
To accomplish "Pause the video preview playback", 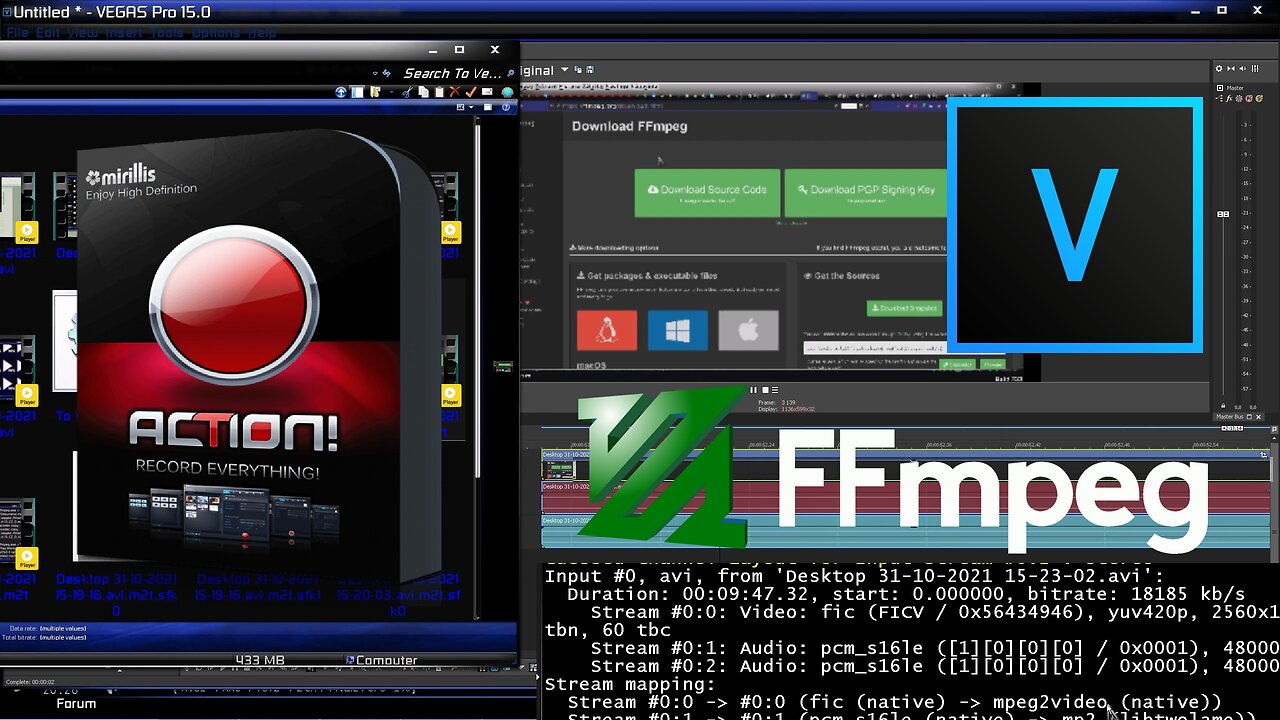I will pos(753,390).
